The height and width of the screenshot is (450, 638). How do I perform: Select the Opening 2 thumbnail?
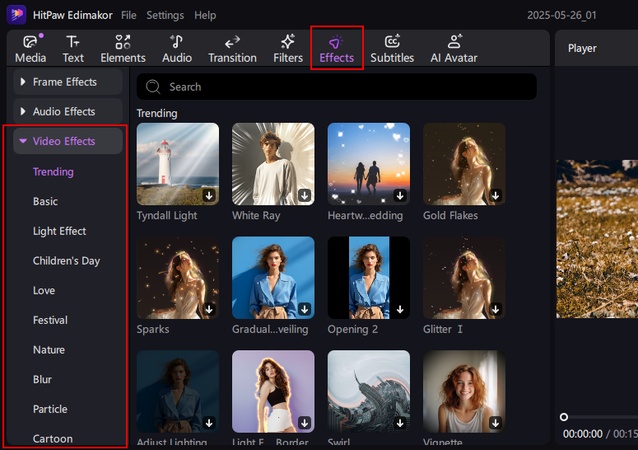pos(369,278)
